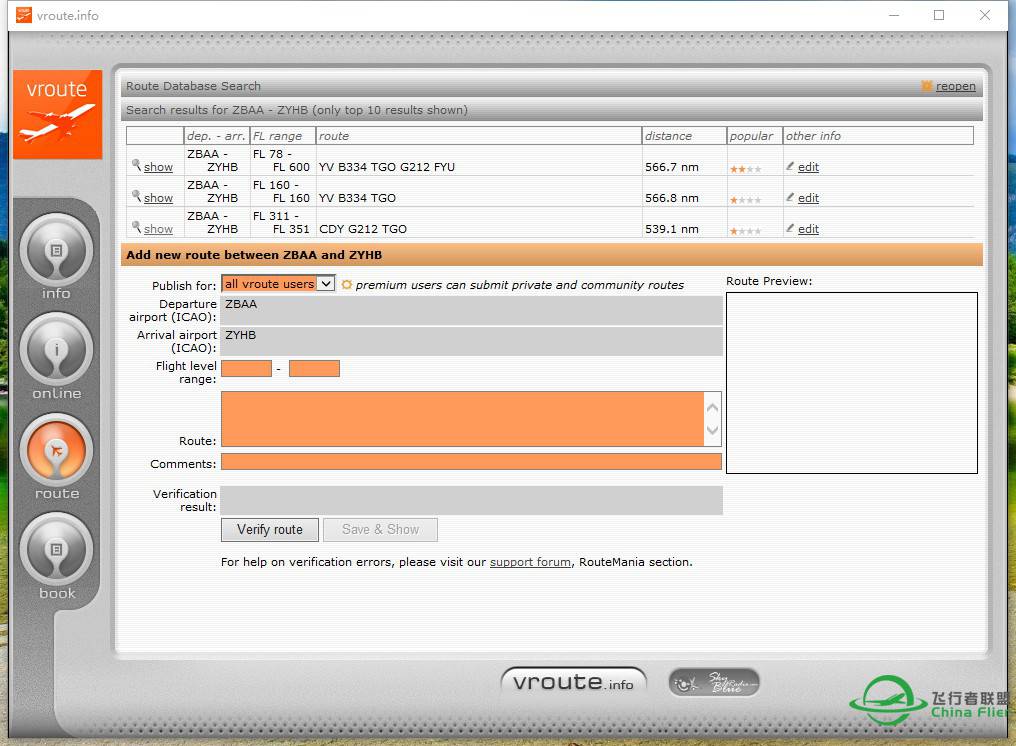This screenshot has width=1016, height=746.
Task: Click the reopen link
Action: coord(955,86)
